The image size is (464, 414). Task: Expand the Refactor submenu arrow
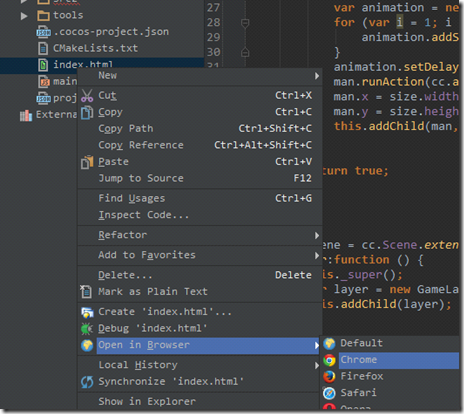pos(317,236)
